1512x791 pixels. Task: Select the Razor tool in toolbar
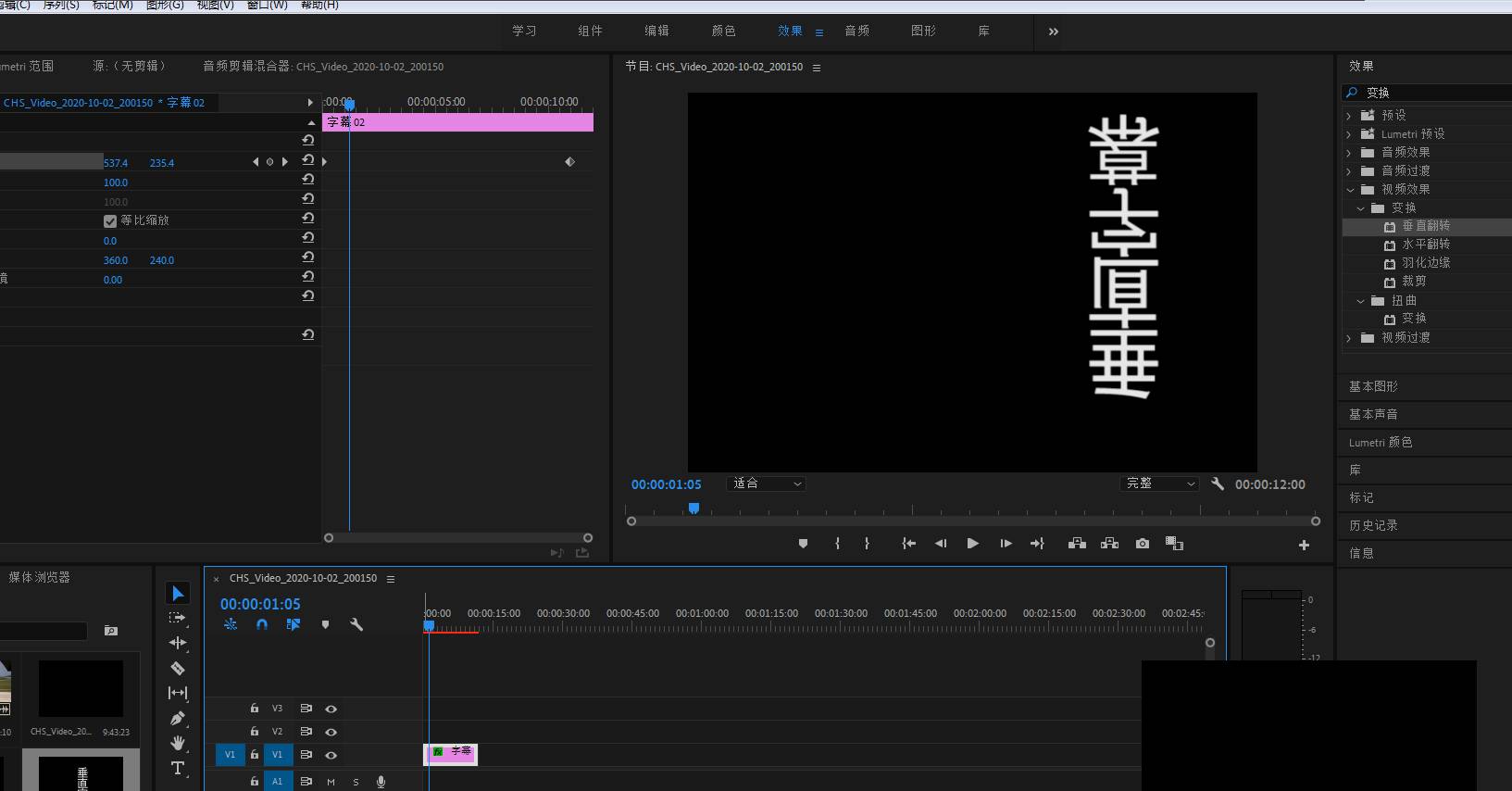tap(178, 668)
